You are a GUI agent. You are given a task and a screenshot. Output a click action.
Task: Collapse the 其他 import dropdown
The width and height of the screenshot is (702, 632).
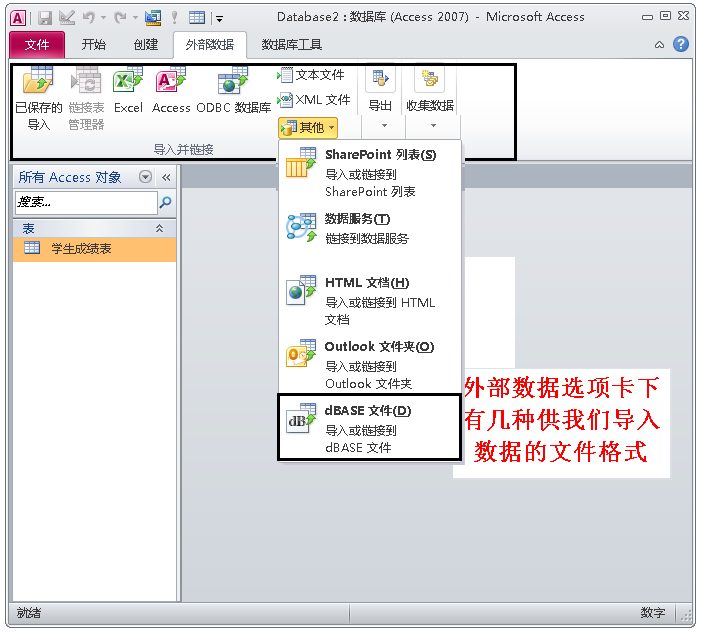[308, 128]
